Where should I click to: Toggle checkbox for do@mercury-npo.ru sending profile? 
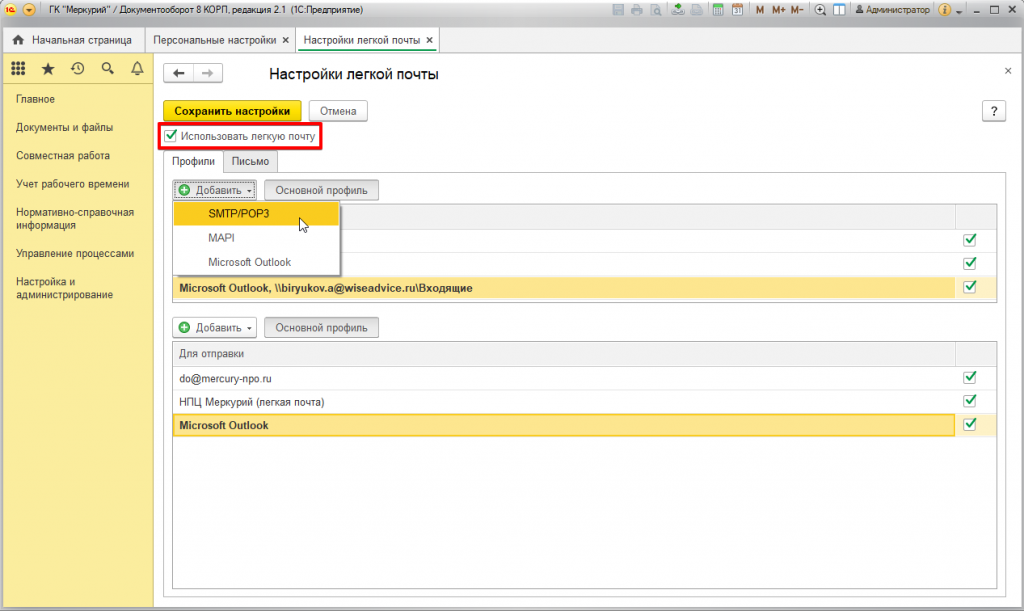968,378
